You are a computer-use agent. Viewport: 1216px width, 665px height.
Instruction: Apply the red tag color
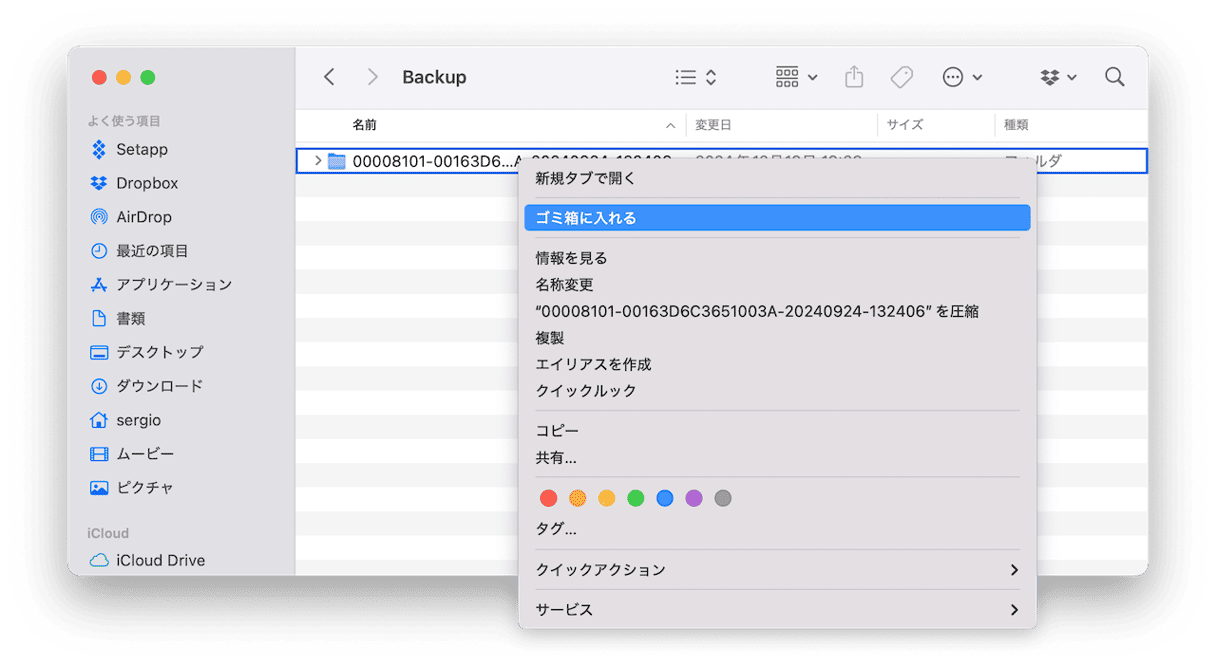point(548,498)
